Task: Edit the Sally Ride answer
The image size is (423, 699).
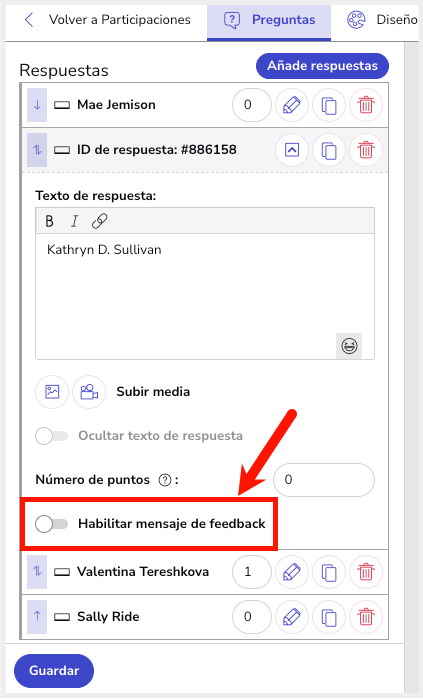Action: (292, 617)
